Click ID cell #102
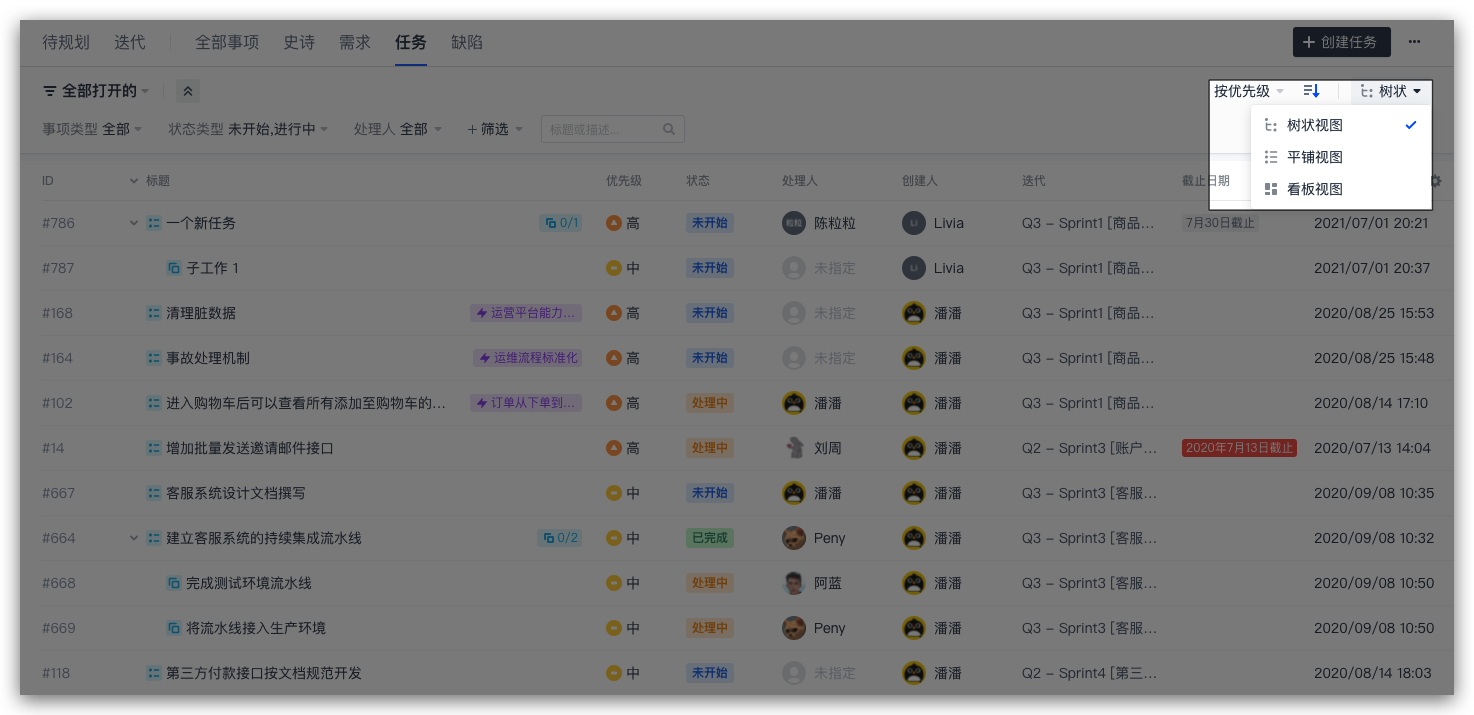The width and height of the screenshot is (1474, 715). click(57, 403)
